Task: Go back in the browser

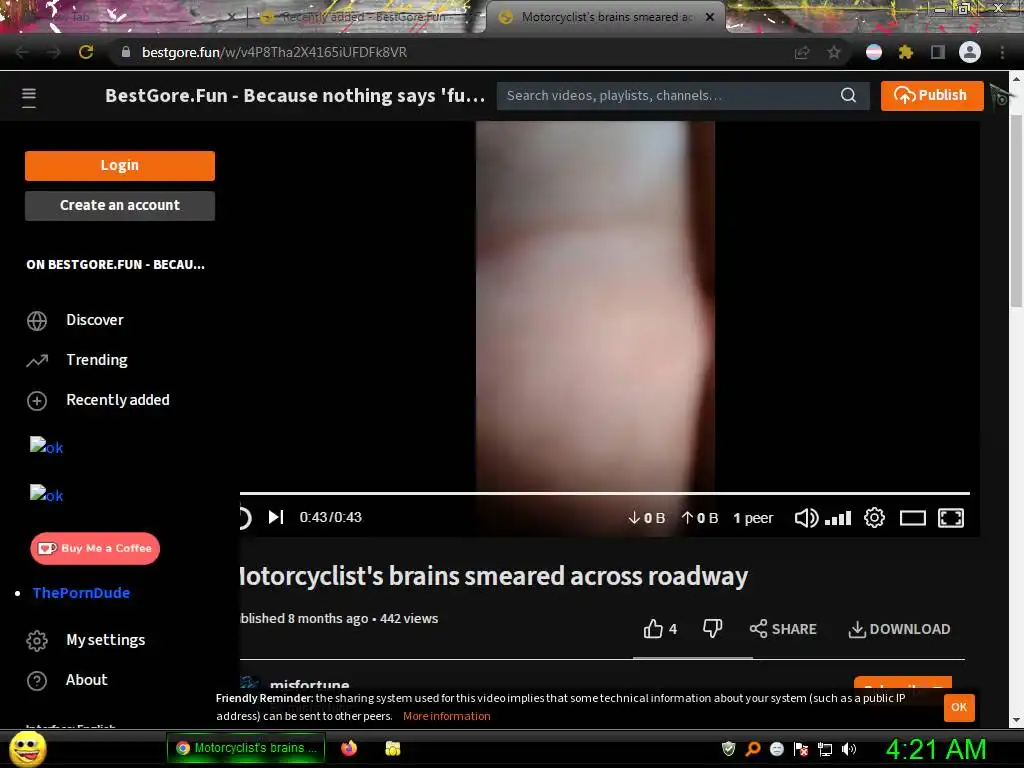Action: click(22, 52)
